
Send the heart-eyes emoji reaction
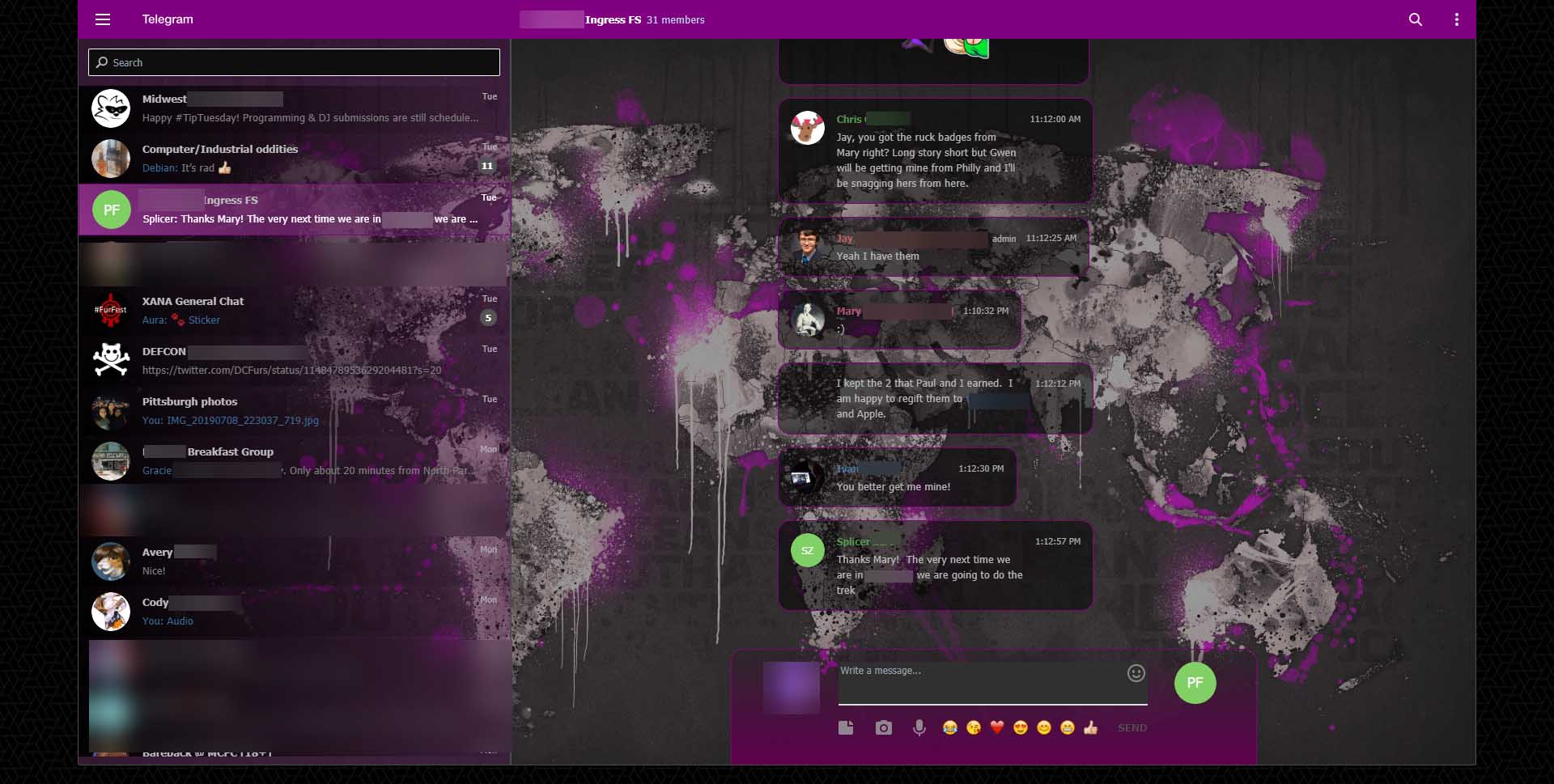point(1020,727)
